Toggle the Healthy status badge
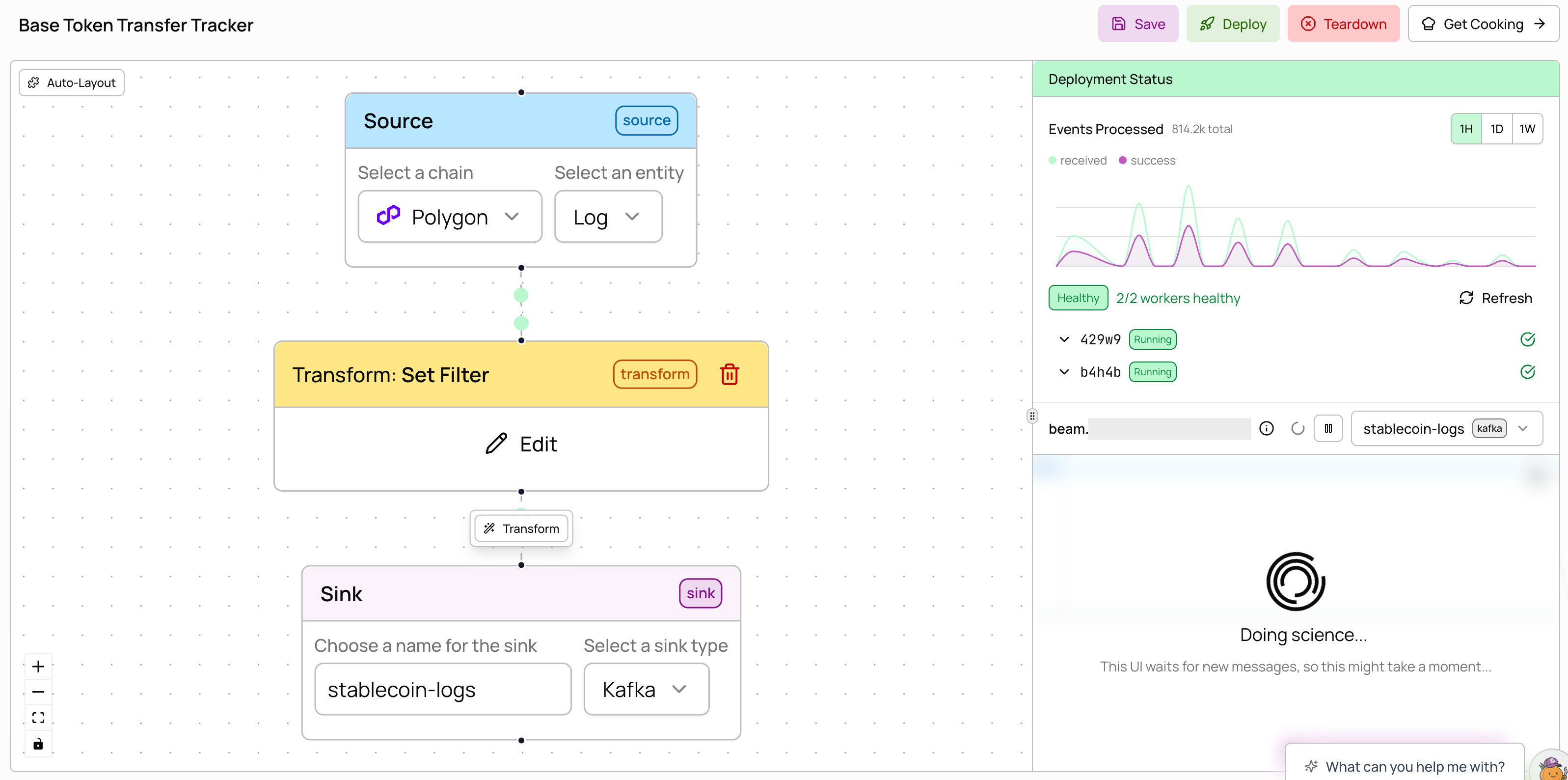 click(1078, 298)
